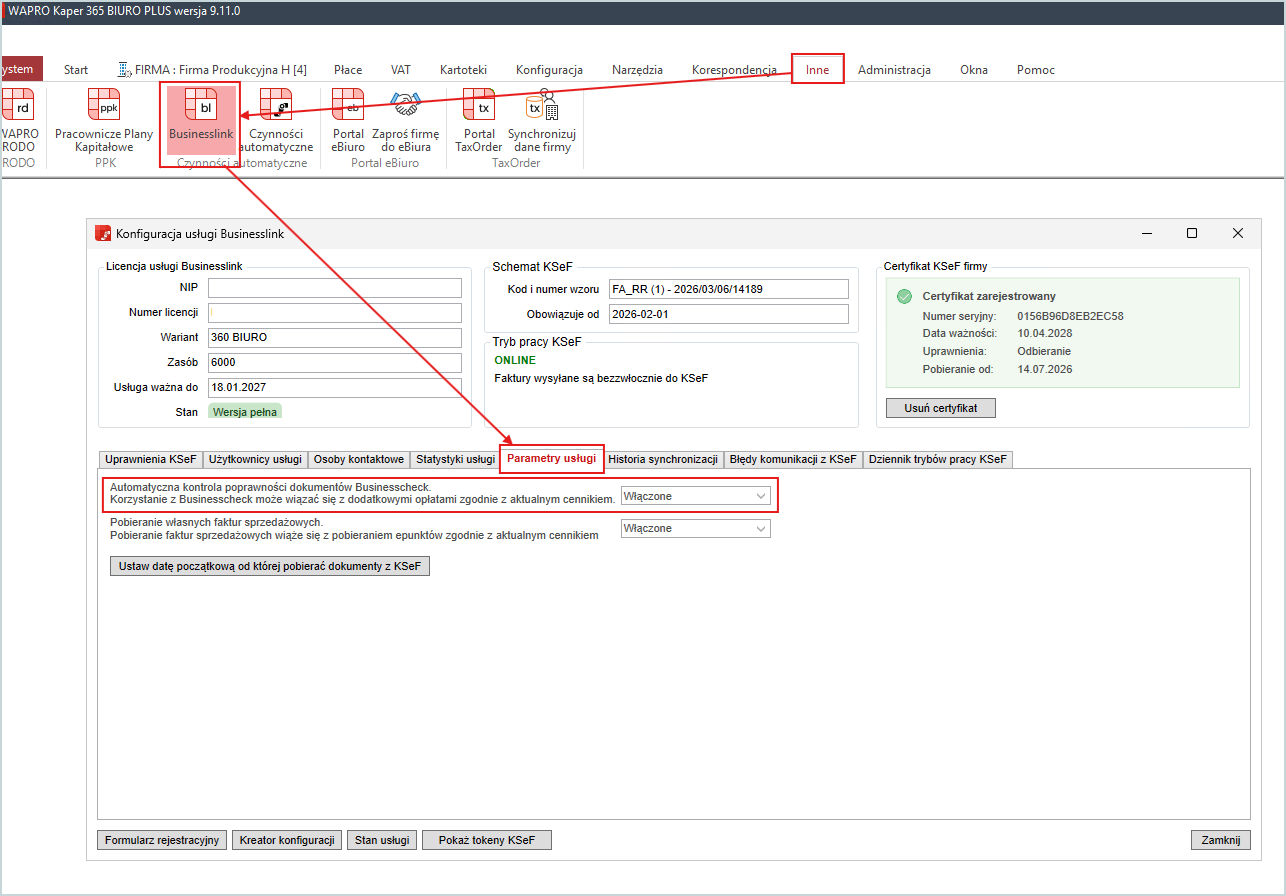1286x896 pixels.
Task: Maximize the Konfiguracja usługi Businesslink dialog
Action: [1191, 233]
